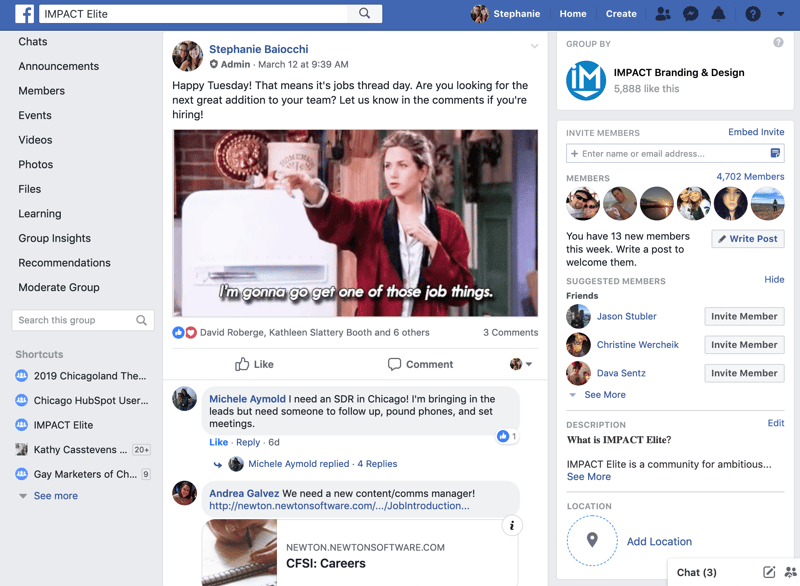Open IMPACT Elite shortcut
The height and width of the screenshot is (586, 800).
[55, 425]
